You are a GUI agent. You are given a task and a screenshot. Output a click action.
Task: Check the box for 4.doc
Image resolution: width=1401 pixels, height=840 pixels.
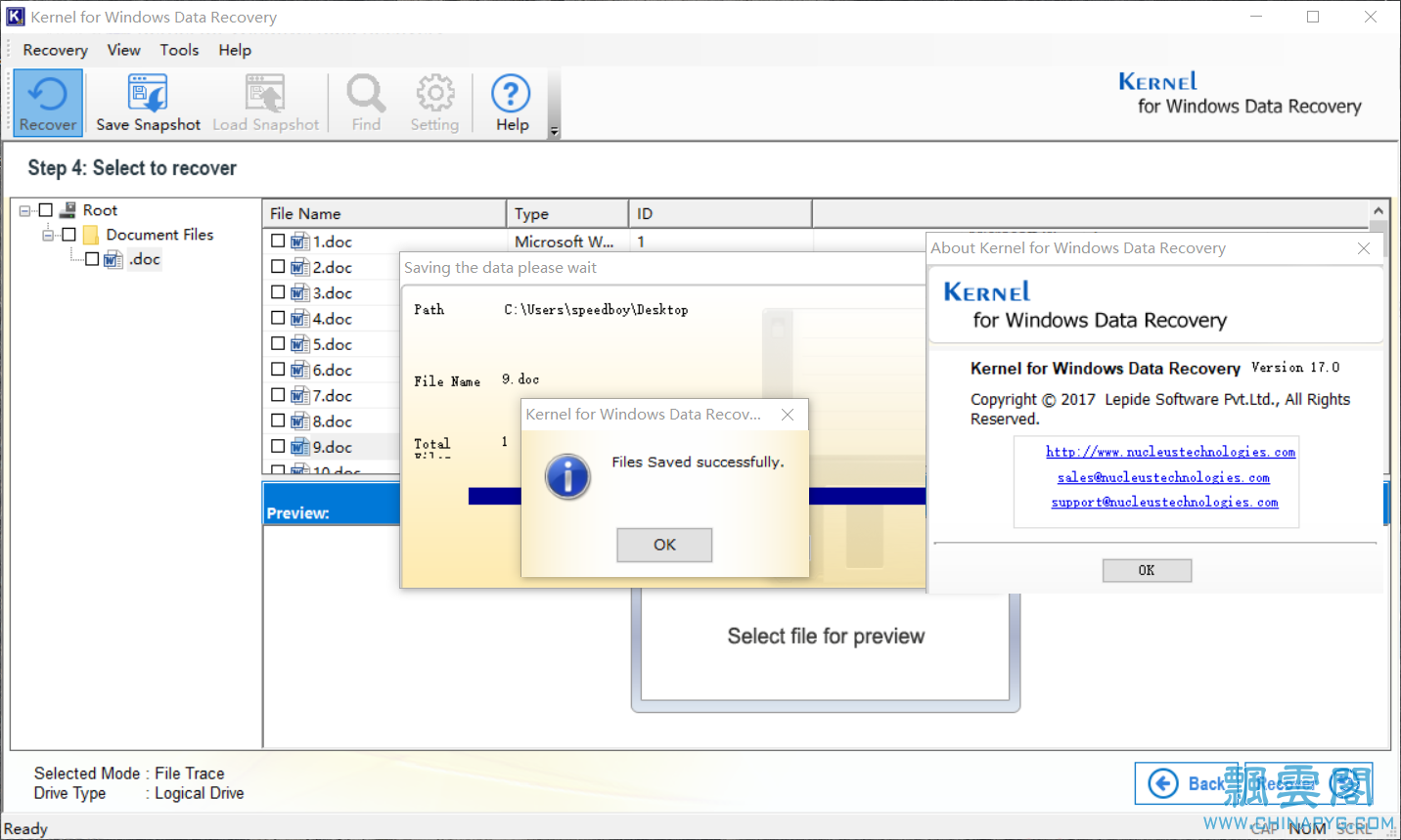278,318
